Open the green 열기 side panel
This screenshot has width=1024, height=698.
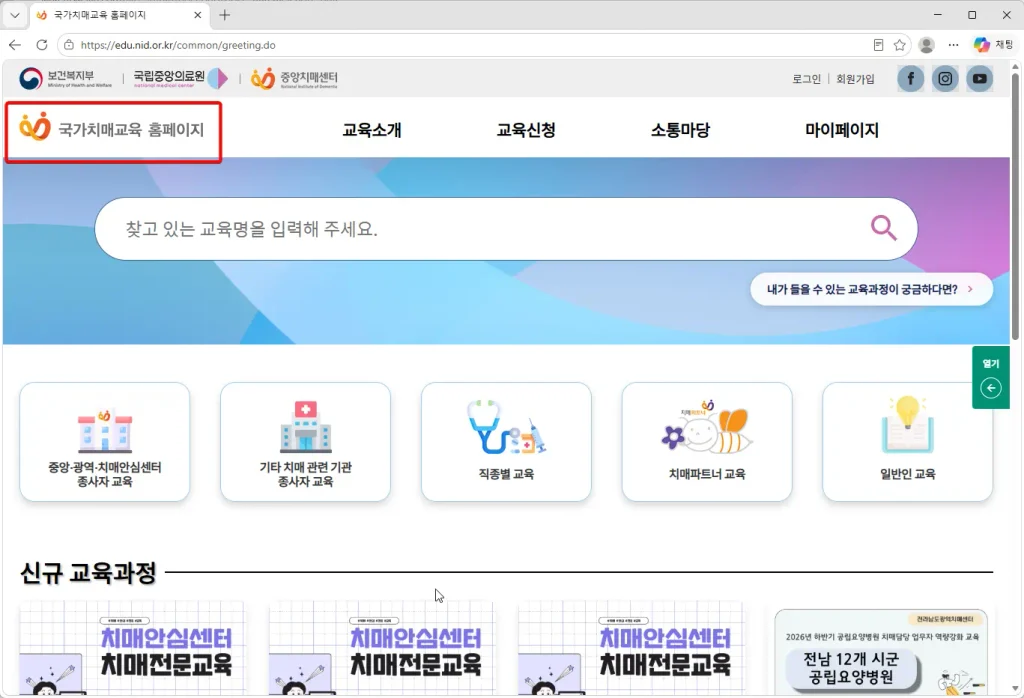click(991, 379)
